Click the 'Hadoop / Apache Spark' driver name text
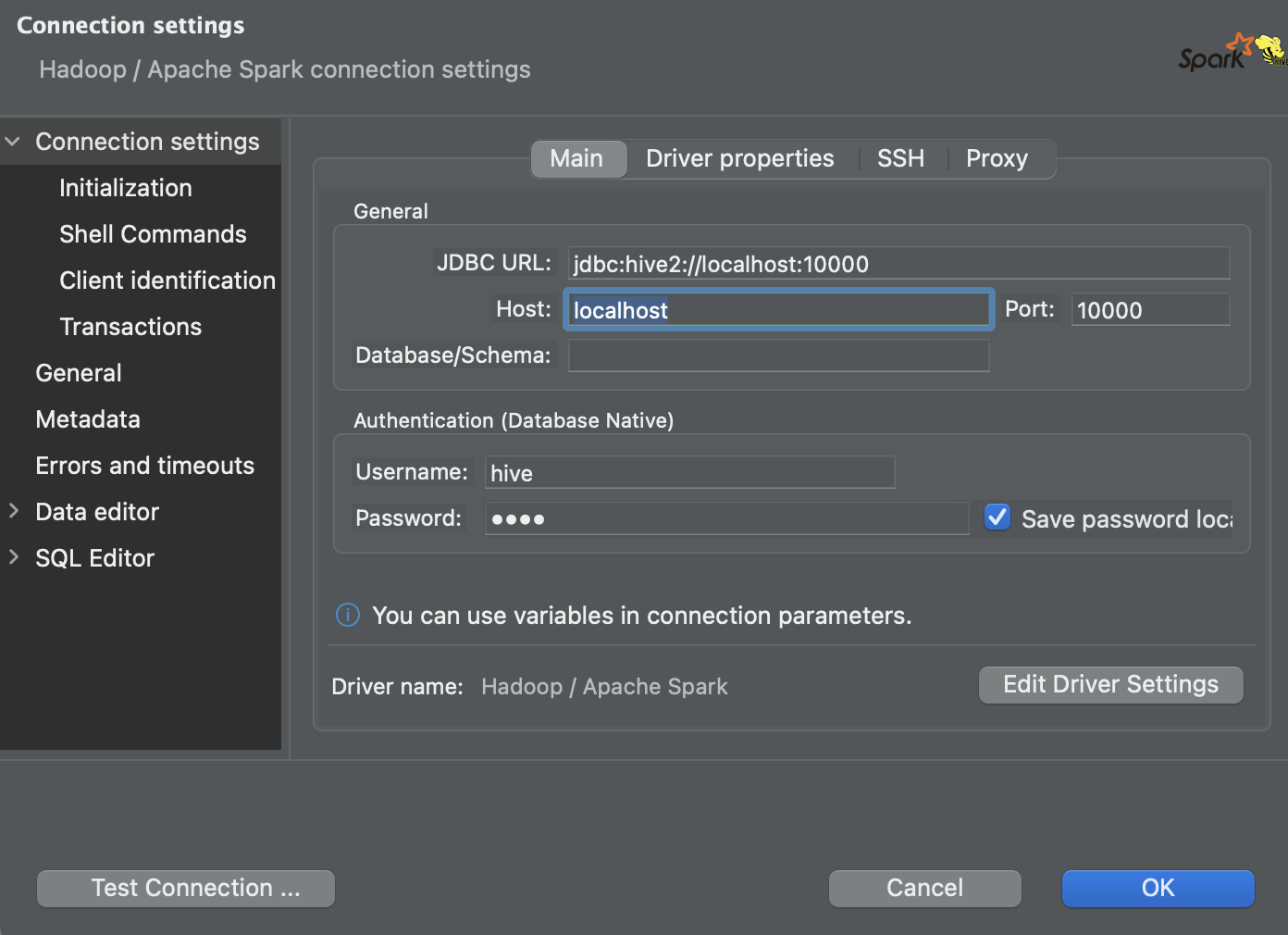 click(604, 687)
